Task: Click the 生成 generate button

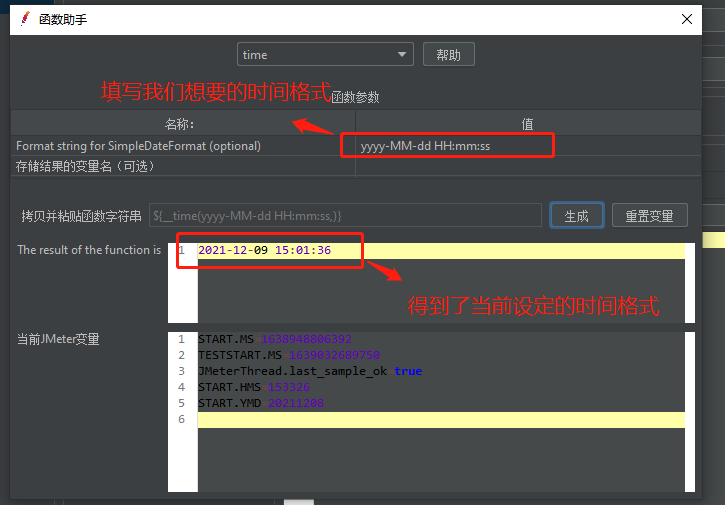Action: (577, 216)
